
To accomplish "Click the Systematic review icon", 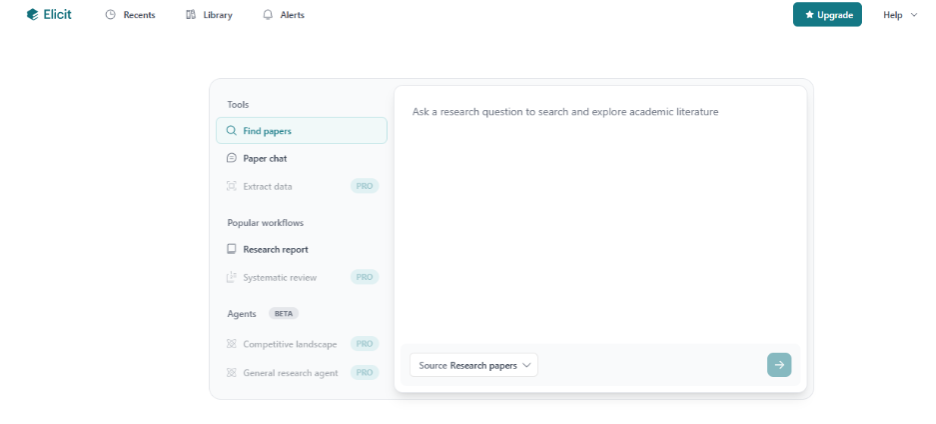I will pyautogui.click(x=231, y=277).
